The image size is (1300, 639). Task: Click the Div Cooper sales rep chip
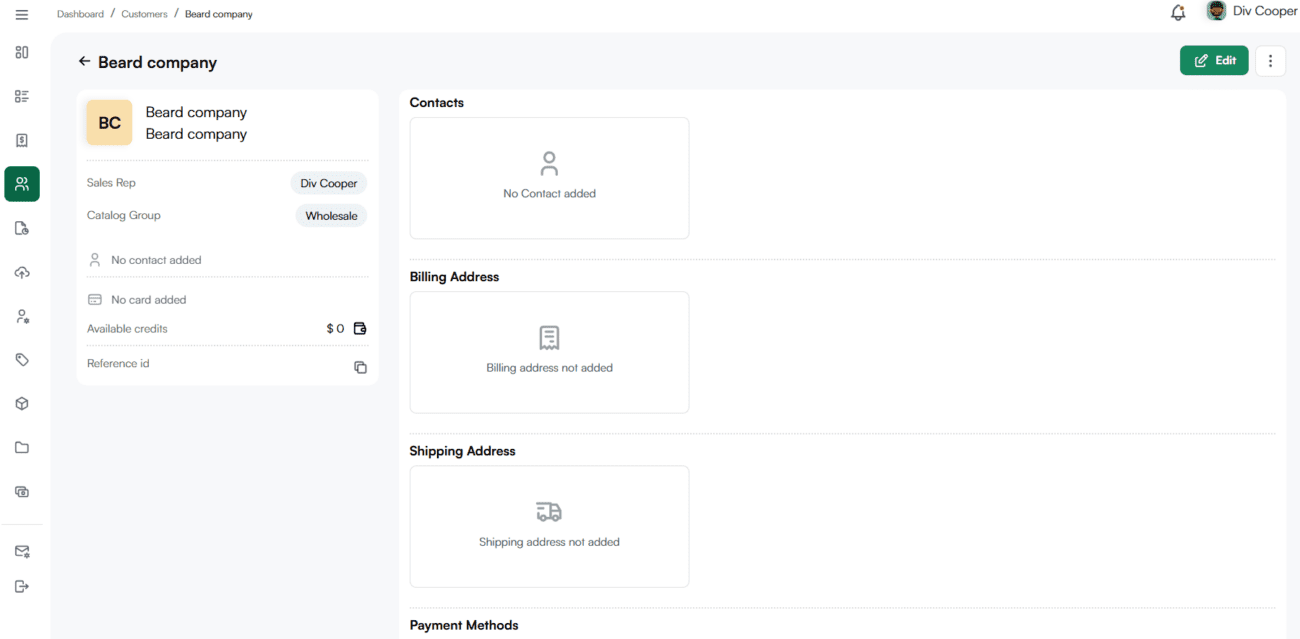(329, 184)
